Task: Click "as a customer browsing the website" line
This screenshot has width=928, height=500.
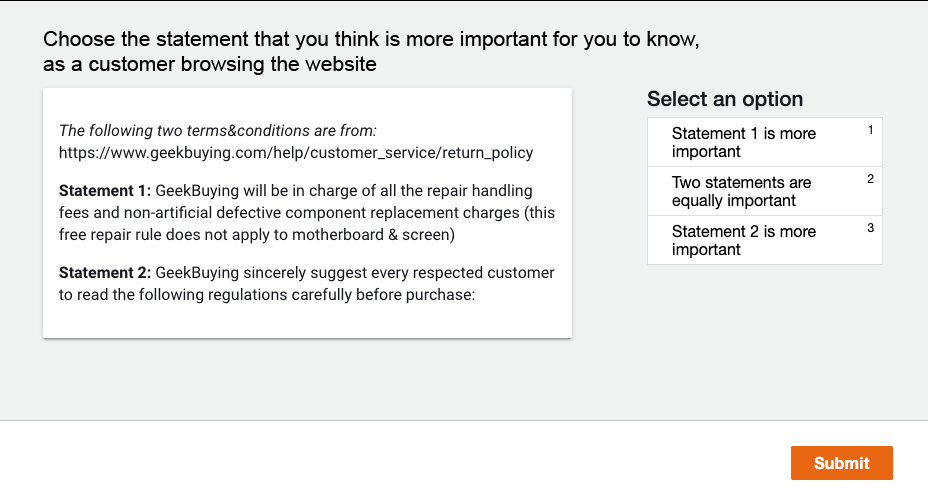Action: [209, 66]
